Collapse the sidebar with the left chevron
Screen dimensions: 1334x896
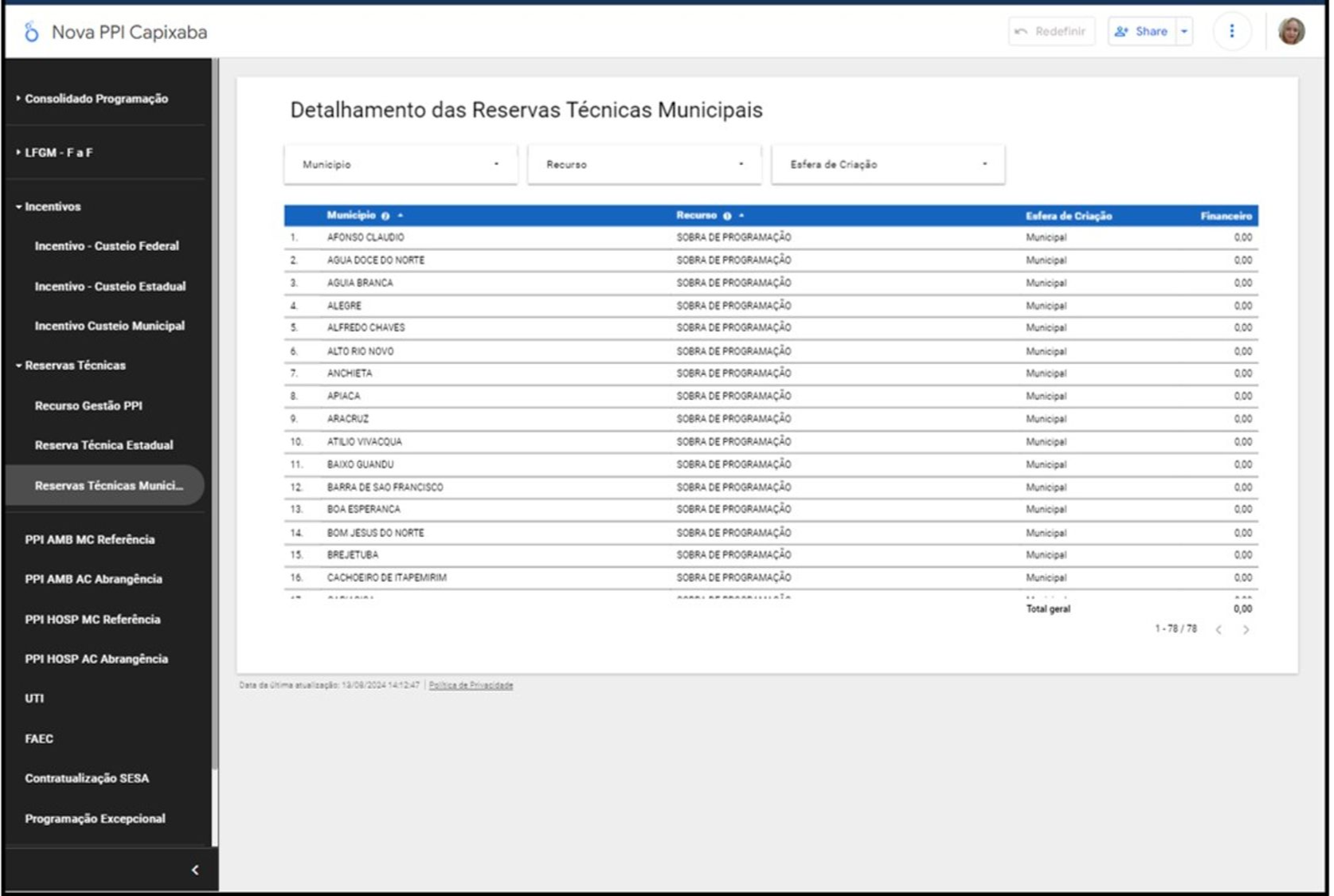(x=195, y=870)
